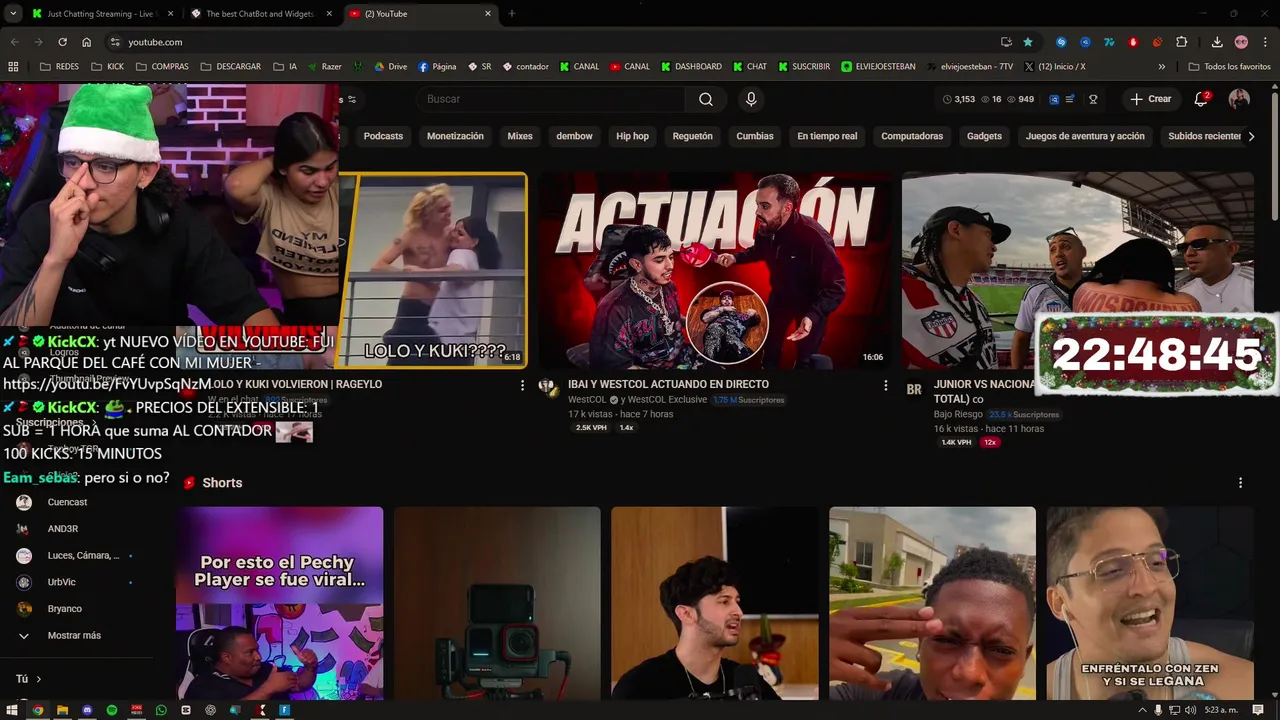The height and width of the screenshot is (720, 1280).
Task: Select the Hip hop filter chip
Action: tap(632, 136)
